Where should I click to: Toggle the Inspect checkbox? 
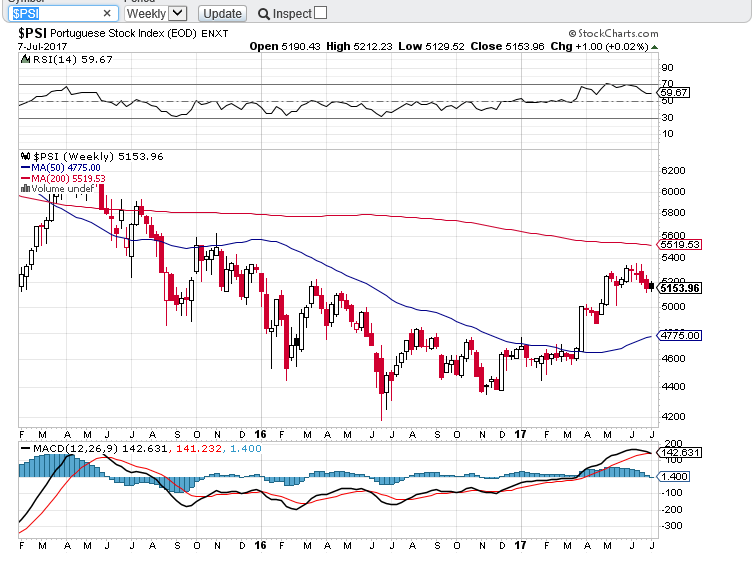click(320, 13)
